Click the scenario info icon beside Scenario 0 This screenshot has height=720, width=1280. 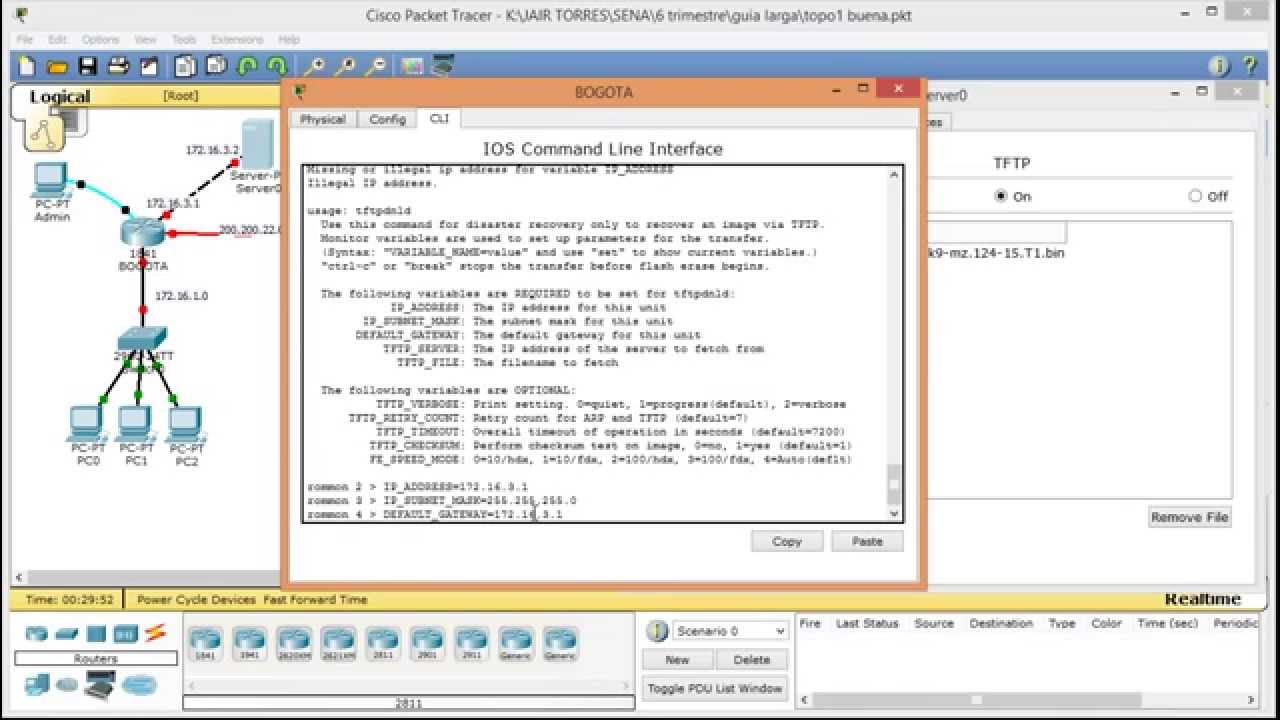[657, 631]
